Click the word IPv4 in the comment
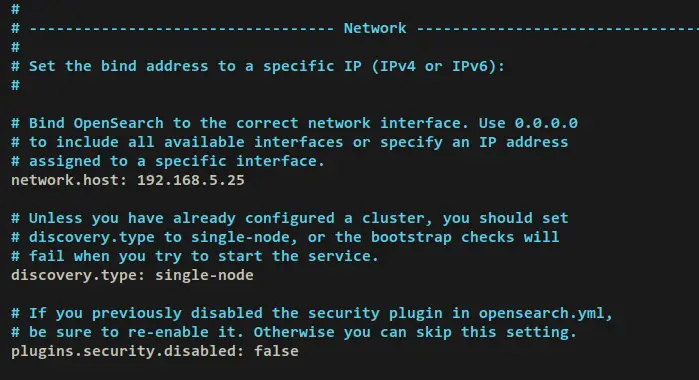Screen dimensions: 699x380 pyautogui.click(x=398, y=66)
